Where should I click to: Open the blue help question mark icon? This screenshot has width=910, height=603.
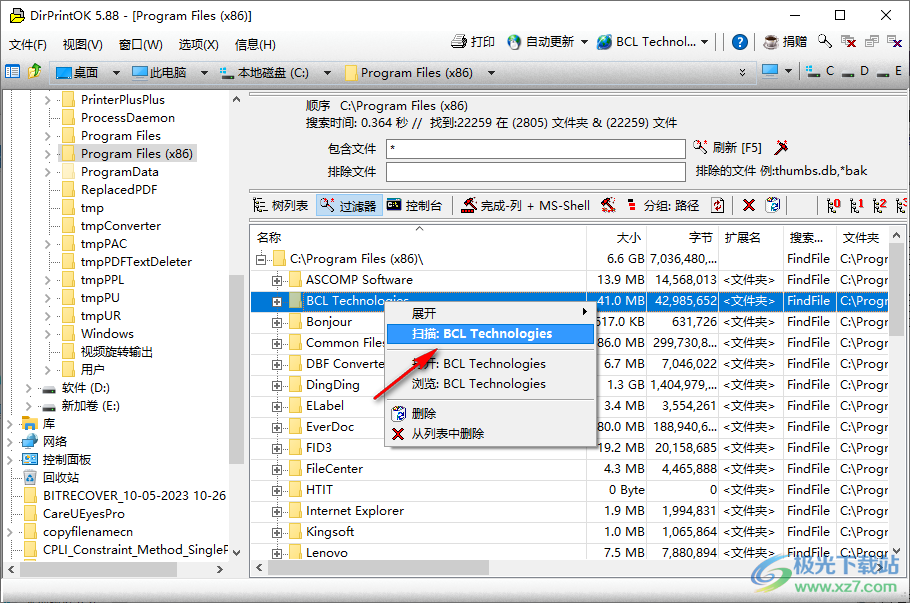click(x=740, y=42)
